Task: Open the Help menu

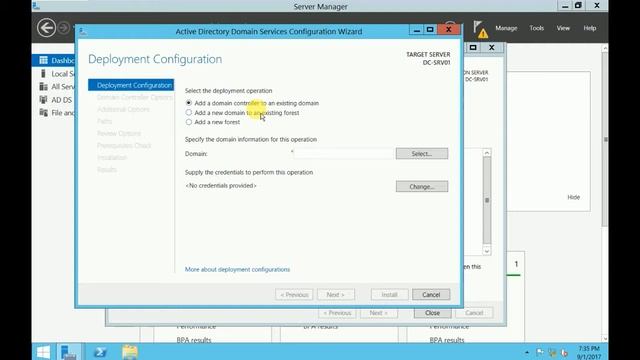Action: (589, 28)
